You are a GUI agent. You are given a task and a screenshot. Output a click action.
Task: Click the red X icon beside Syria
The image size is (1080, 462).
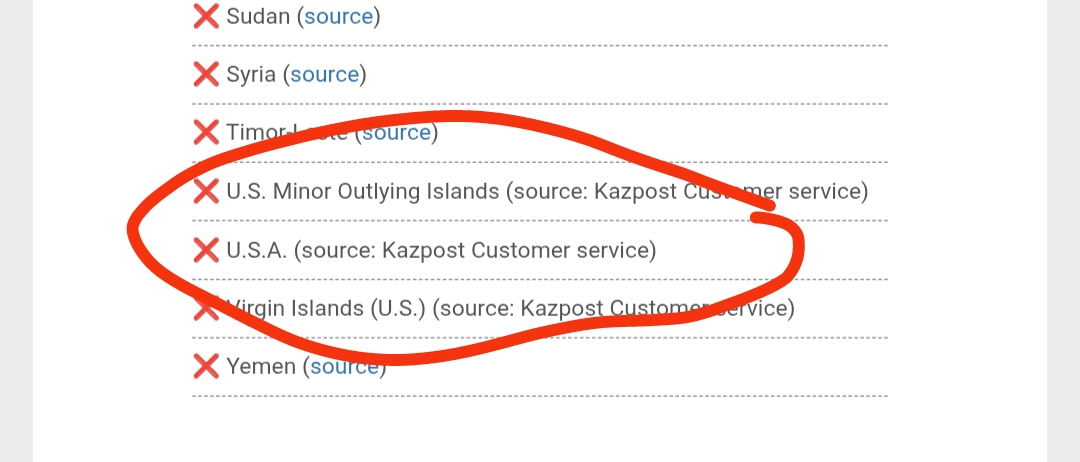pos(206,74)
